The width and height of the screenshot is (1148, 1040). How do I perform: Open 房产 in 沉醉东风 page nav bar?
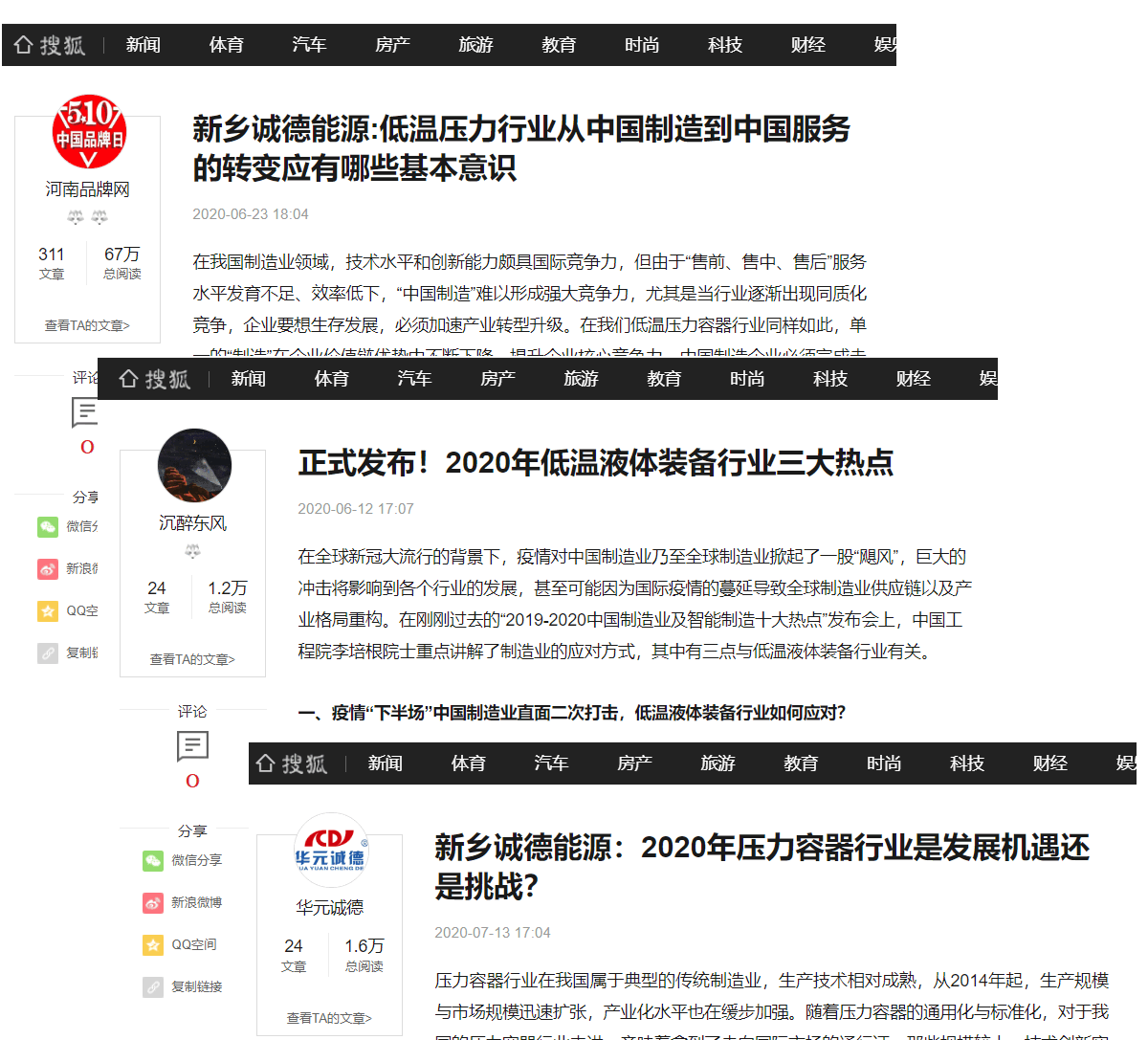click(498, 379)
